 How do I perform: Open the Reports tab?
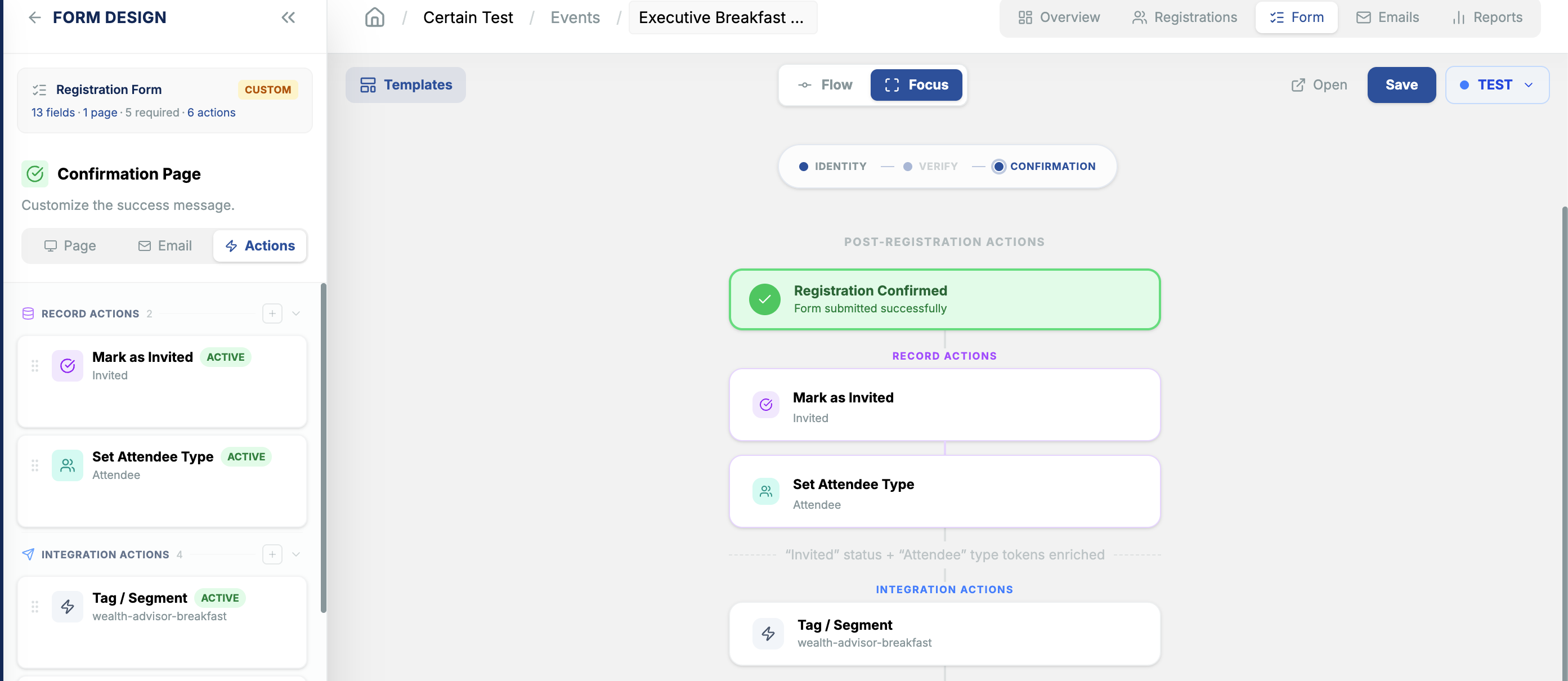1487,17
